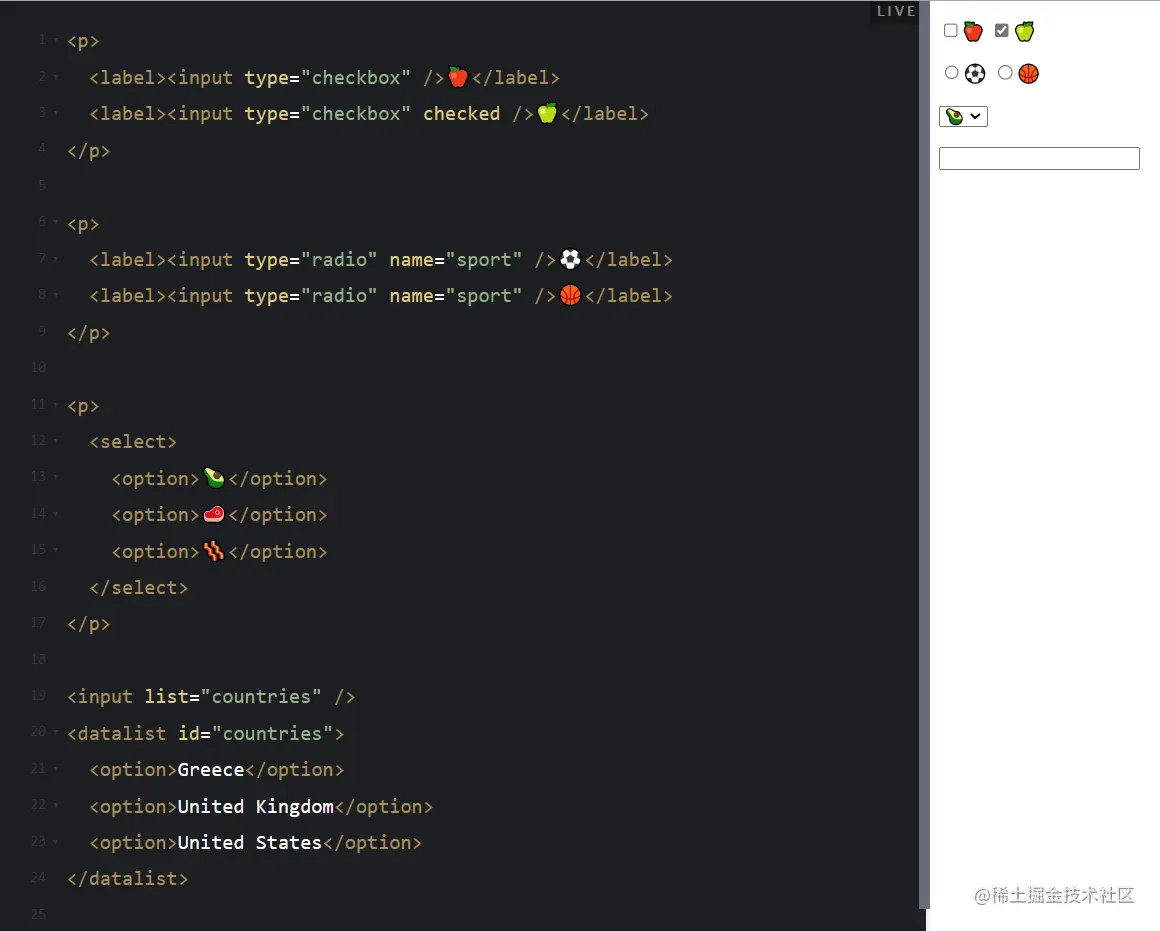
Task: Click the basketball emoji in preview
Action: pyautogui.click(x=1028, y=73)
